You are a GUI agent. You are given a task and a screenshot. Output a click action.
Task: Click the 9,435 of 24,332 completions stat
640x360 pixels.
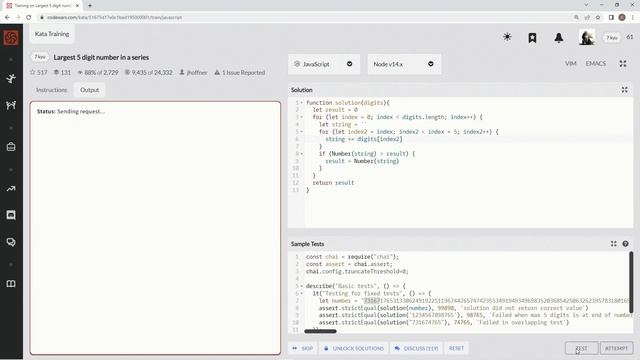(149, 72)
